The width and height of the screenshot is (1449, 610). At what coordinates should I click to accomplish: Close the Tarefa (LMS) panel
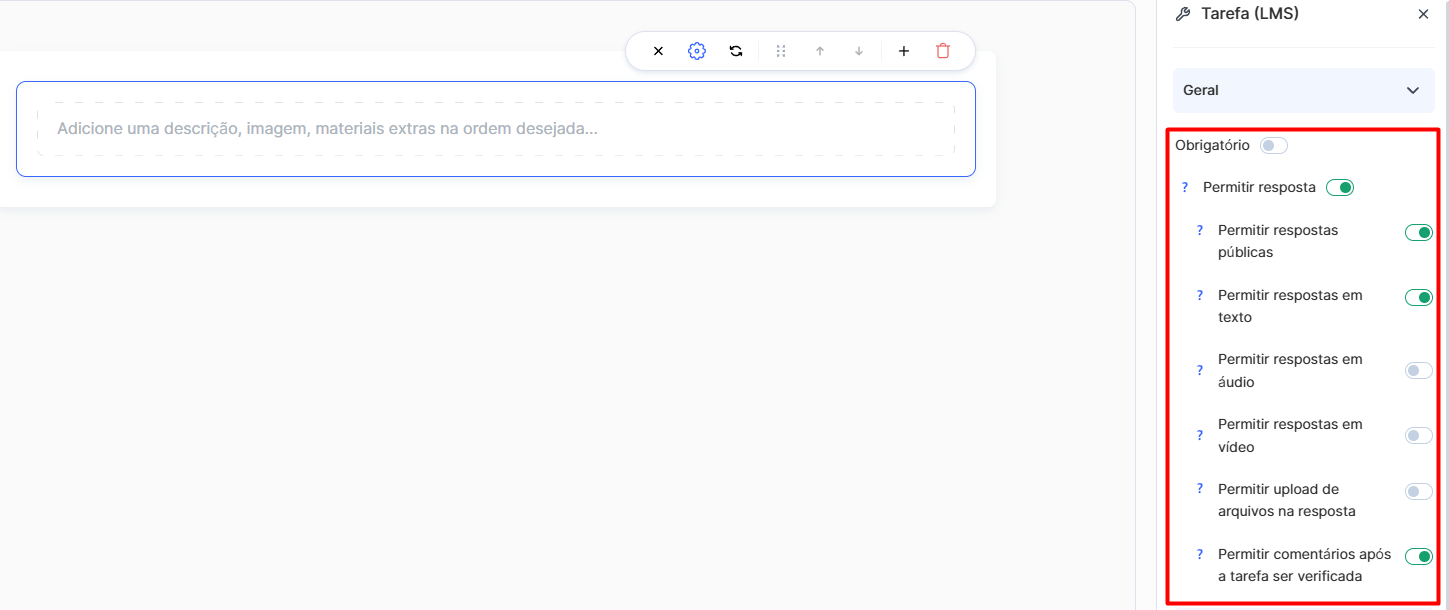tap(1423, 14)
